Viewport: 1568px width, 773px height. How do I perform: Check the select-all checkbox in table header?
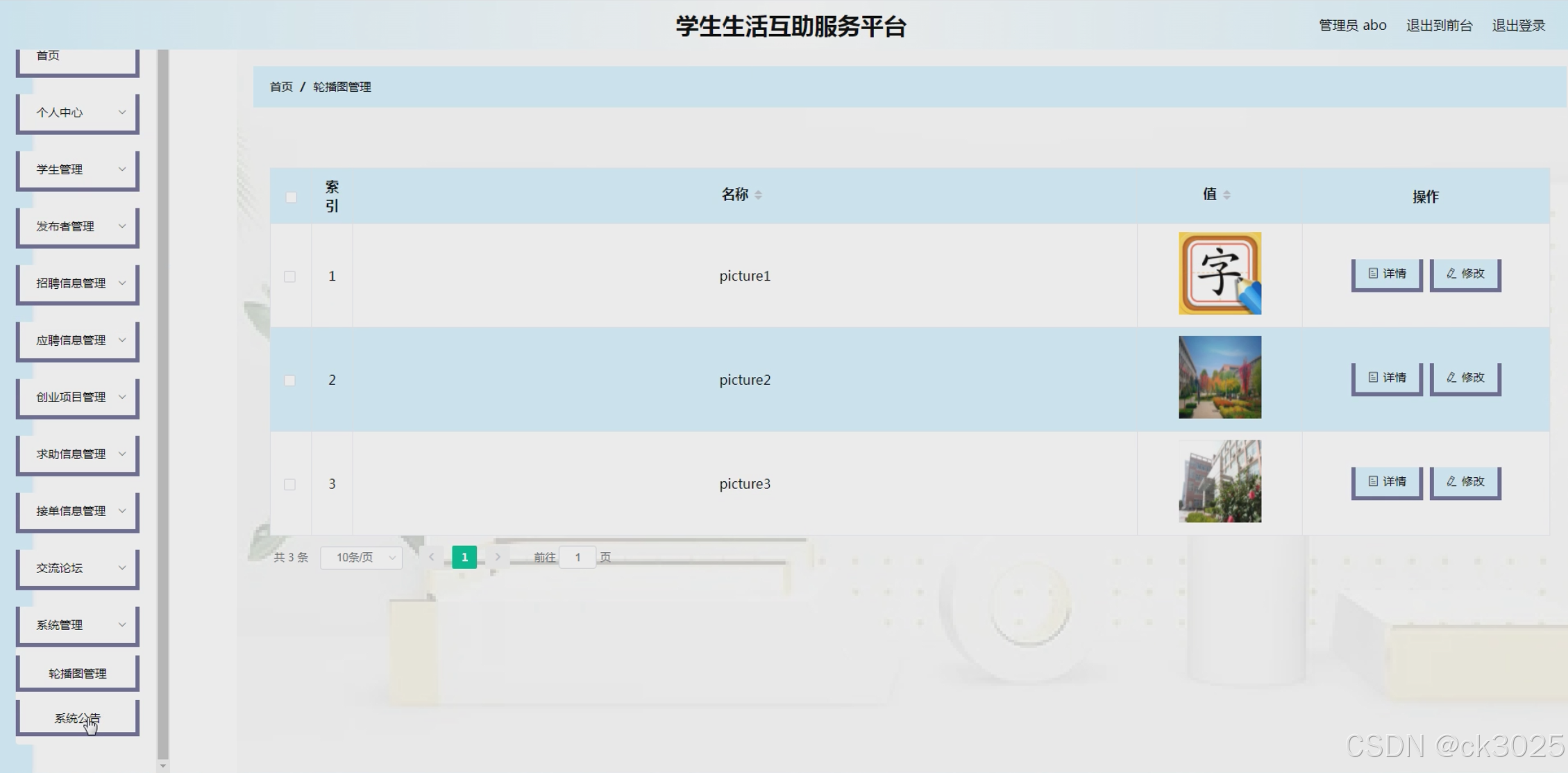(292, 197)
